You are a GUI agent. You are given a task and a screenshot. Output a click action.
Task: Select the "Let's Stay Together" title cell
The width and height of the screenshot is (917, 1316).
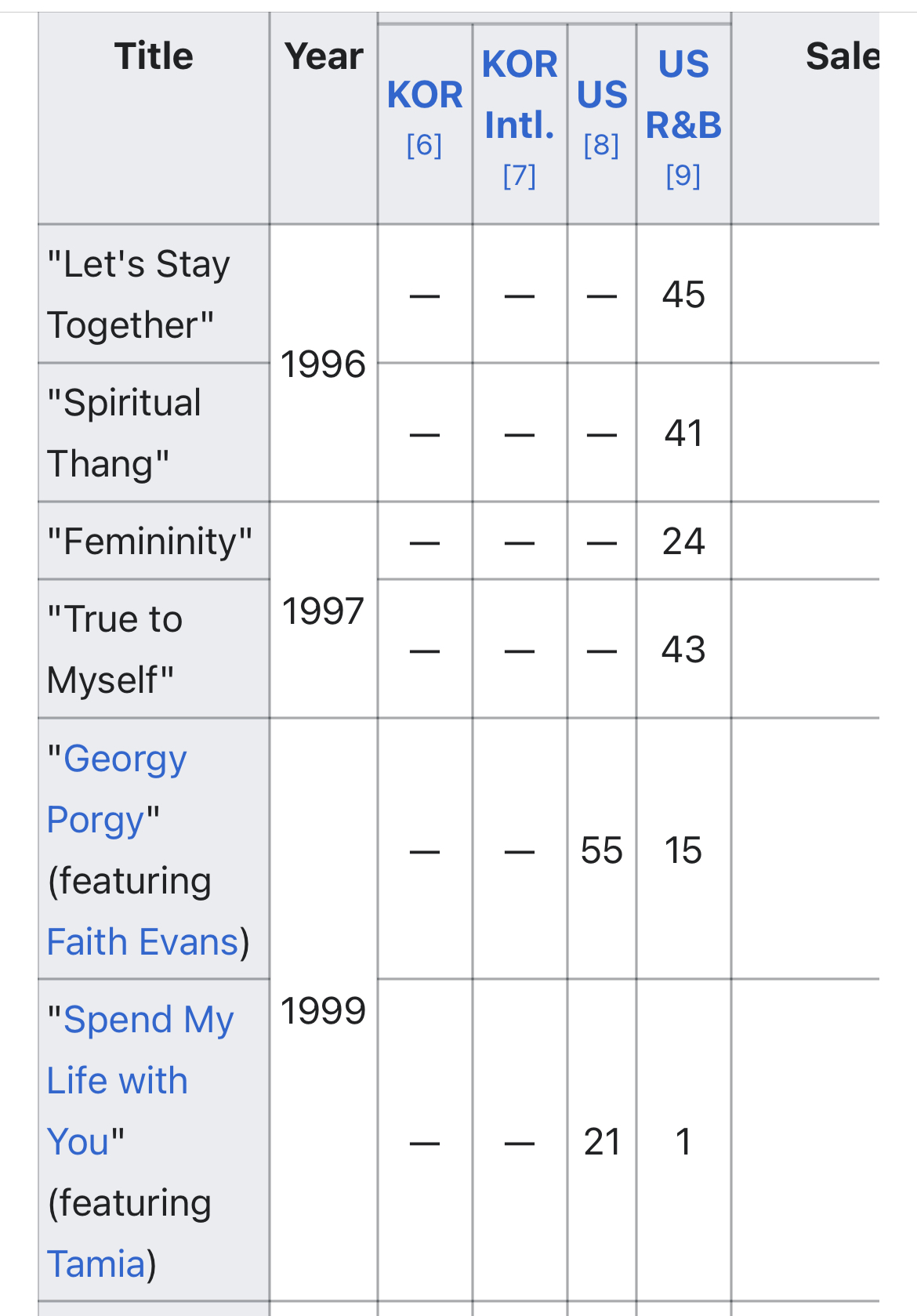pos(138,294)
